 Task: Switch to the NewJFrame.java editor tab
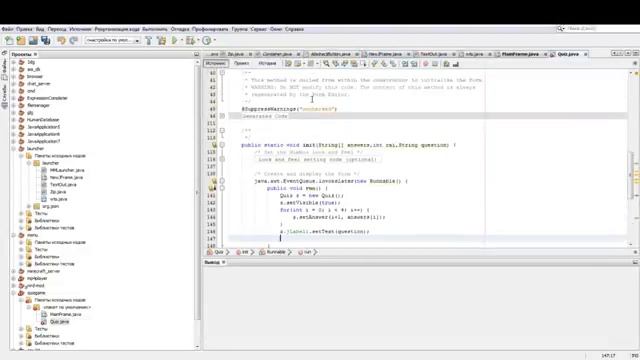click(385, 54)
